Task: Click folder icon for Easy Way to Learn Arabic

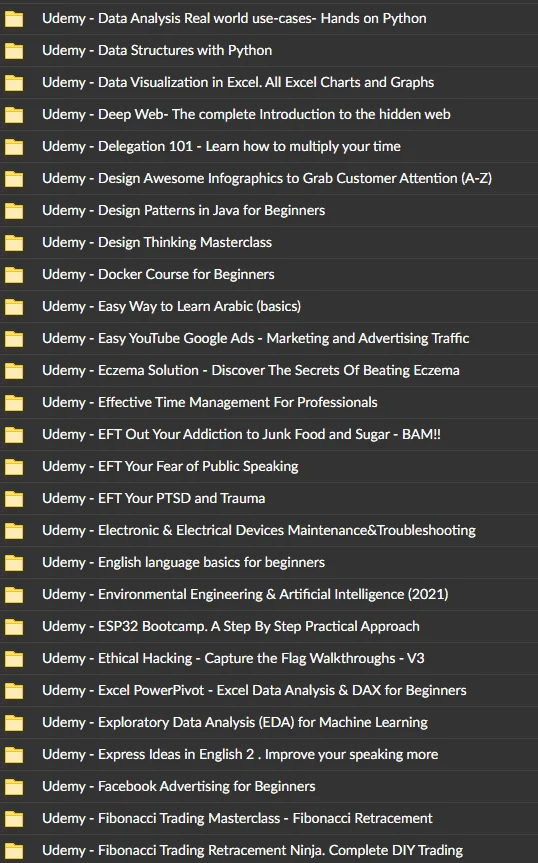Action: point(14,307)
